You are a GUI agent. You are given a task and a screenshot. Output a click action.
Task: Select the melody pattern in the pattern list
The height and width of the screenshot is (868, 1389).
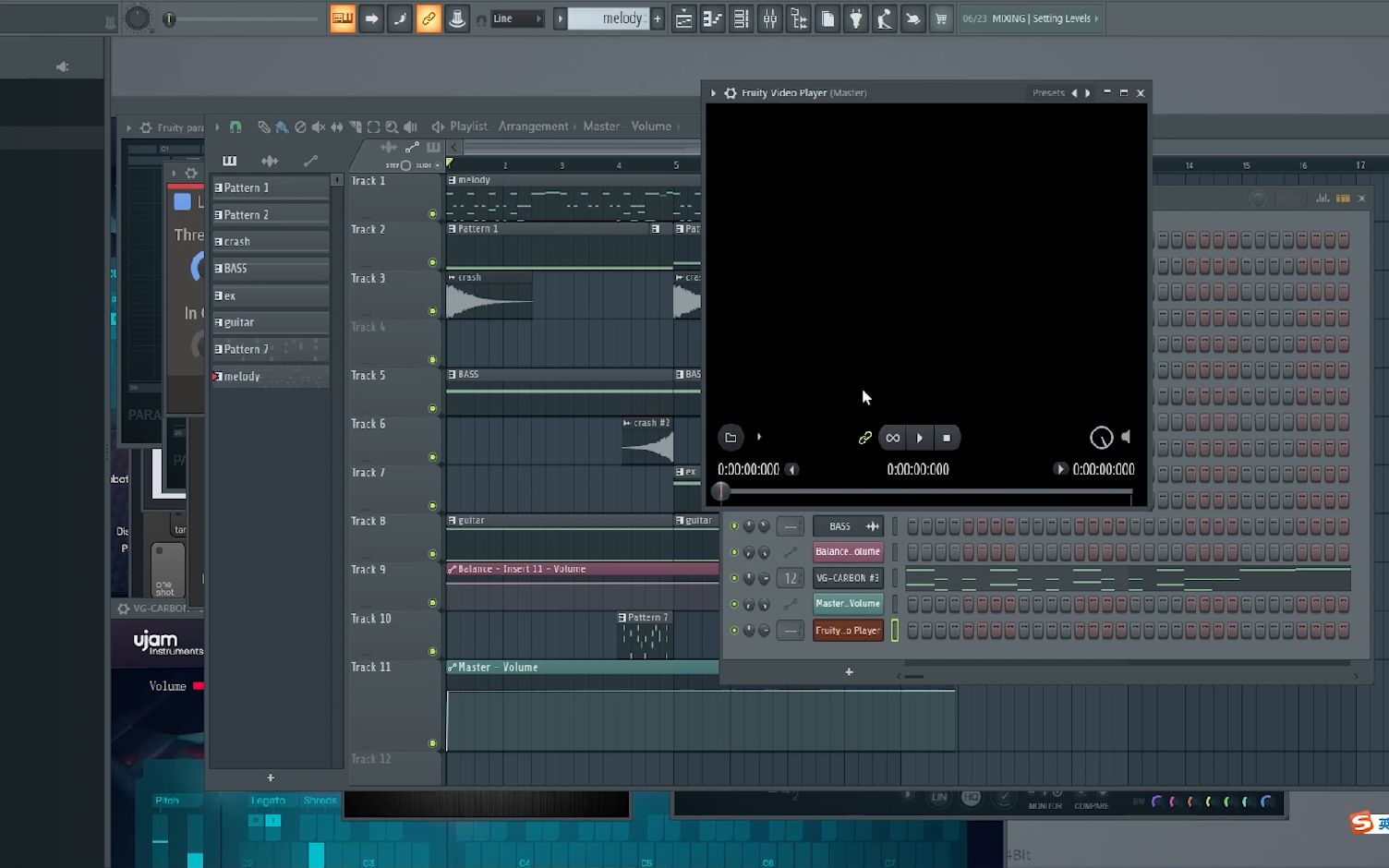[x=240, y=376]
